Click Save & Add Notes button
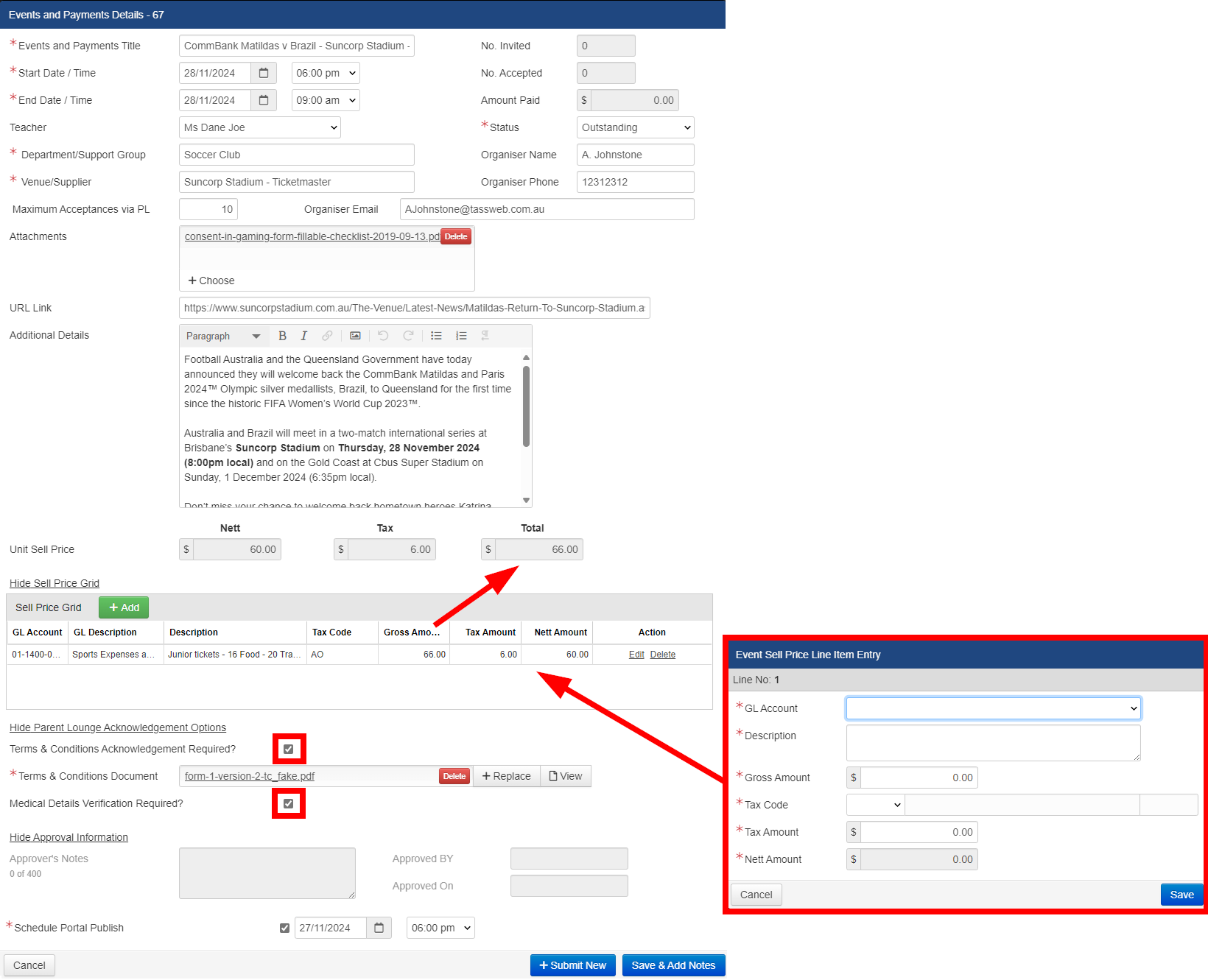This screenshot has width=1208, height=980. (x=674, y=965)
